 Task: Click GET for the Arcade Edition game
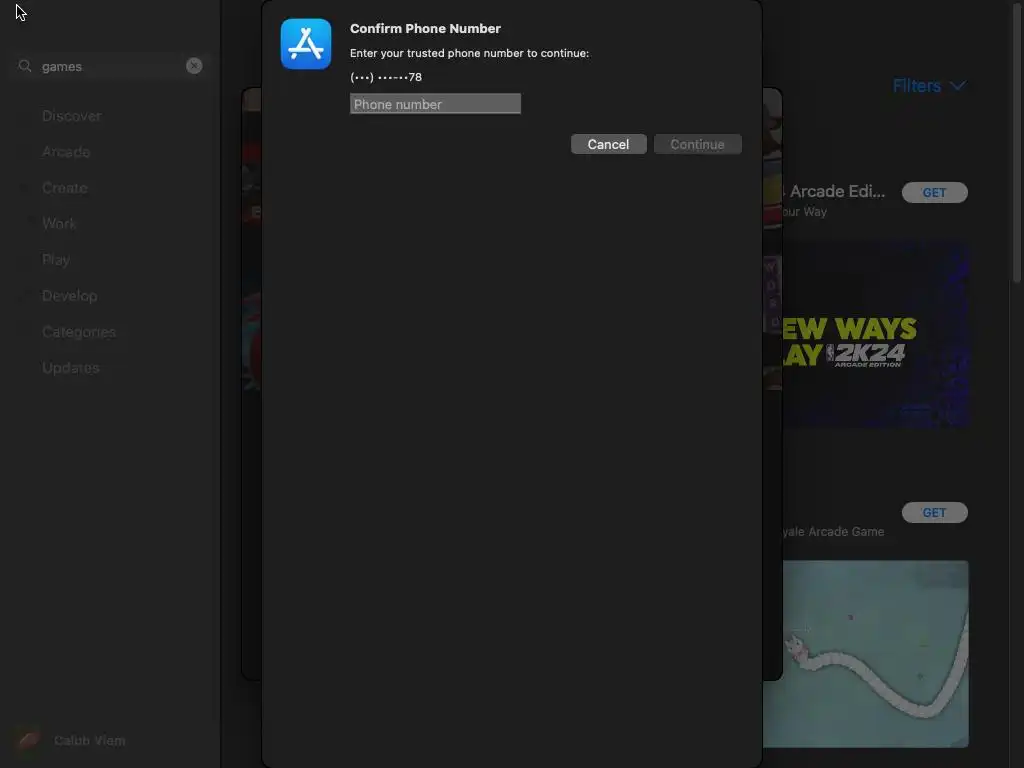tap(934, 193)
